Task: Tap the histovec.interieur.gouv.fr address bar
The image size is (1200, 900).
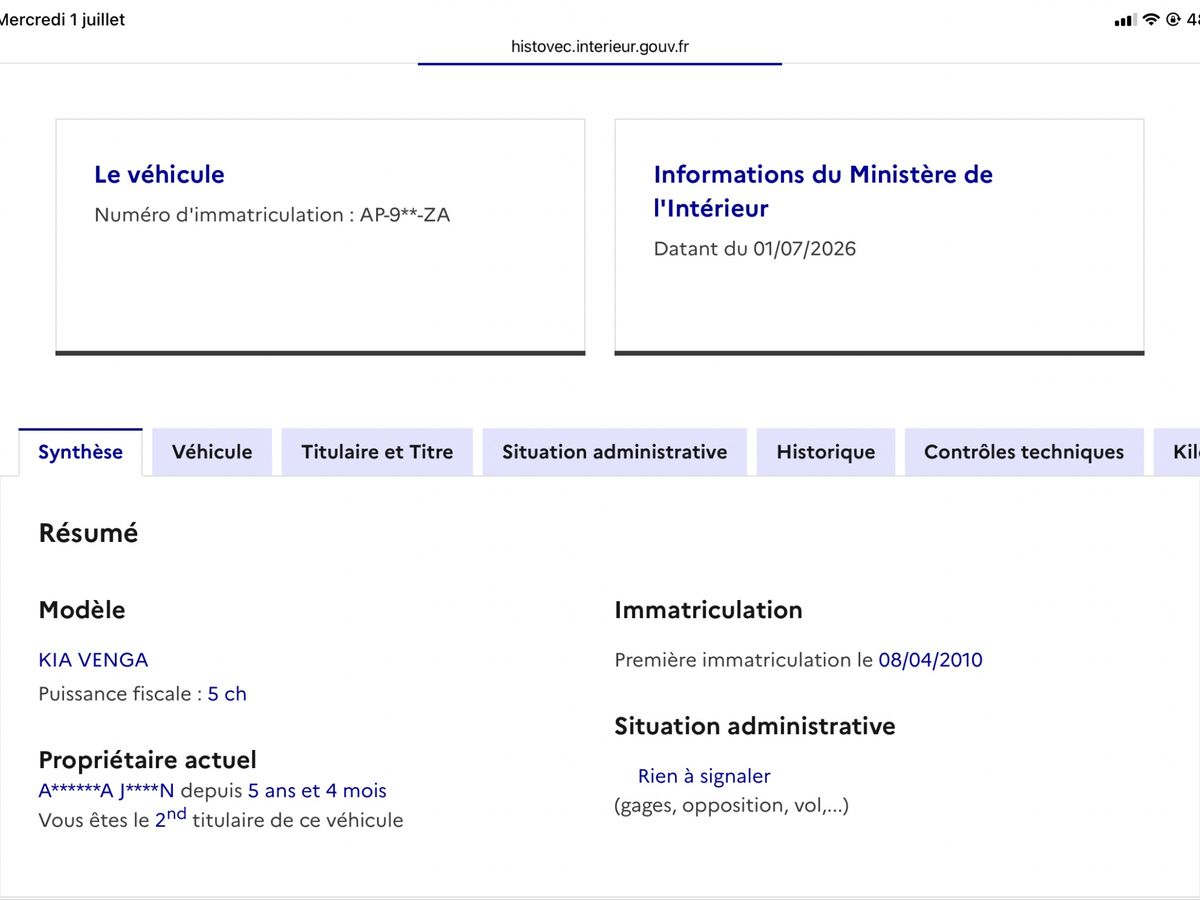Action: click(600, 46)
